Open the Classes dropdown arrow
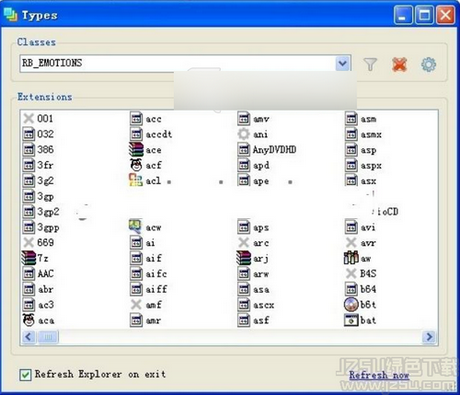The width and height of the screenshot is (460, 395). pyautogui.click(x=343, y=63)
